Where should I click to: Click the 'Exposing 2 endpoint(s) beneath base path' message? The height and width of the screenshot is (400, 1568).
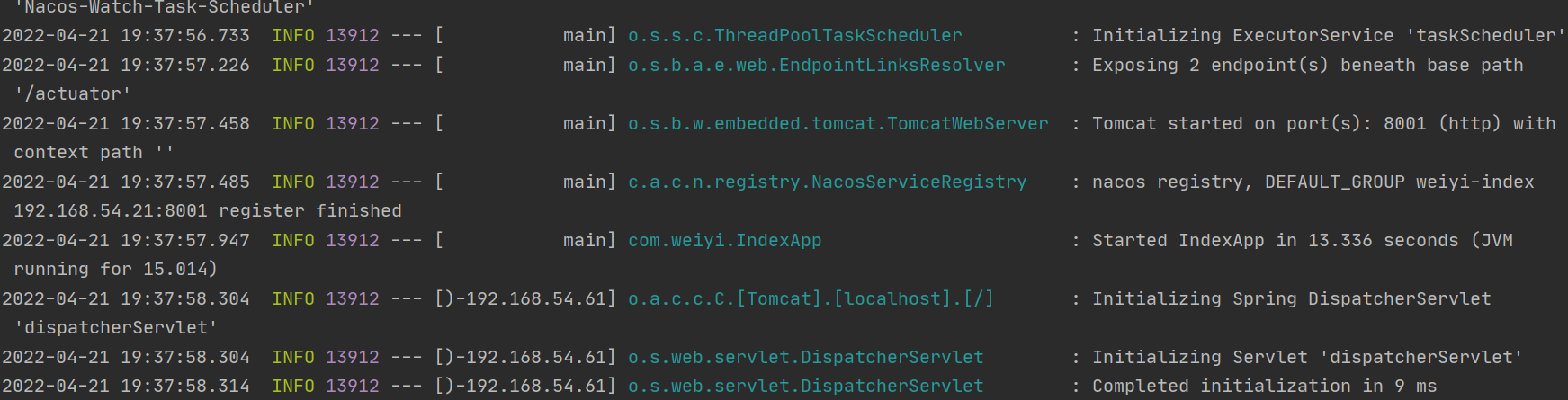click(1308, 66)
